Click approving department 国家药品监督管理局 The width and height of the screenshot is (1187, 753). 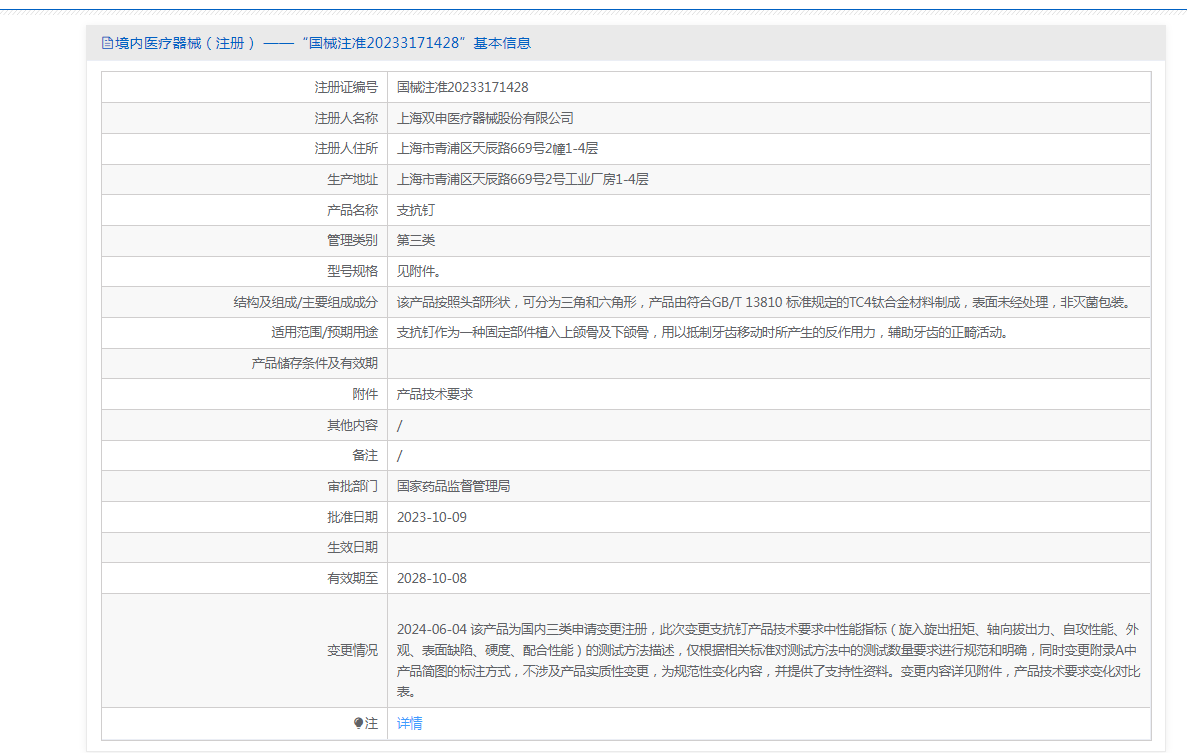click(x=453, y=486)
